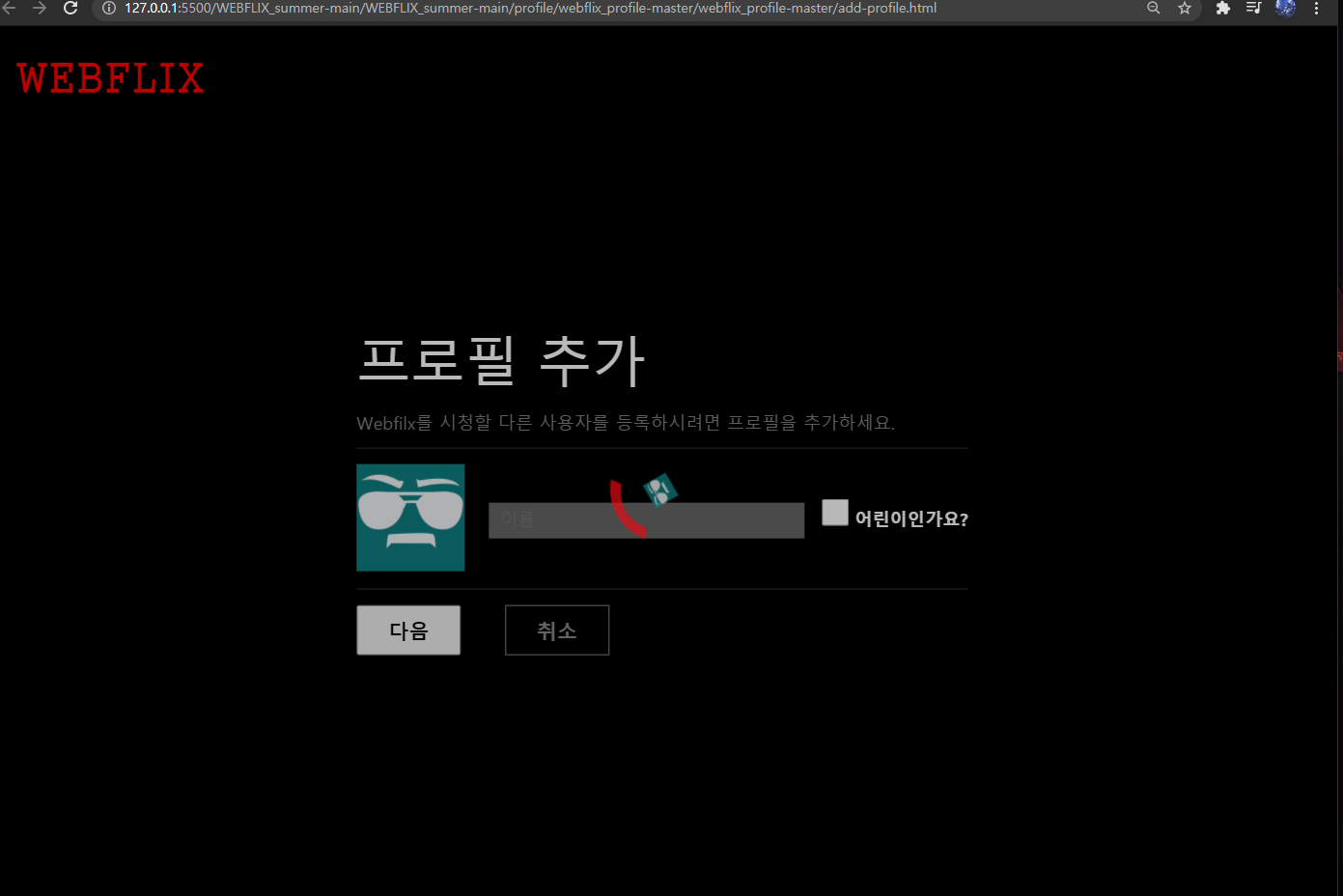
Task: Open the Chrome extensions puzzle icon
Action: 1222,10
